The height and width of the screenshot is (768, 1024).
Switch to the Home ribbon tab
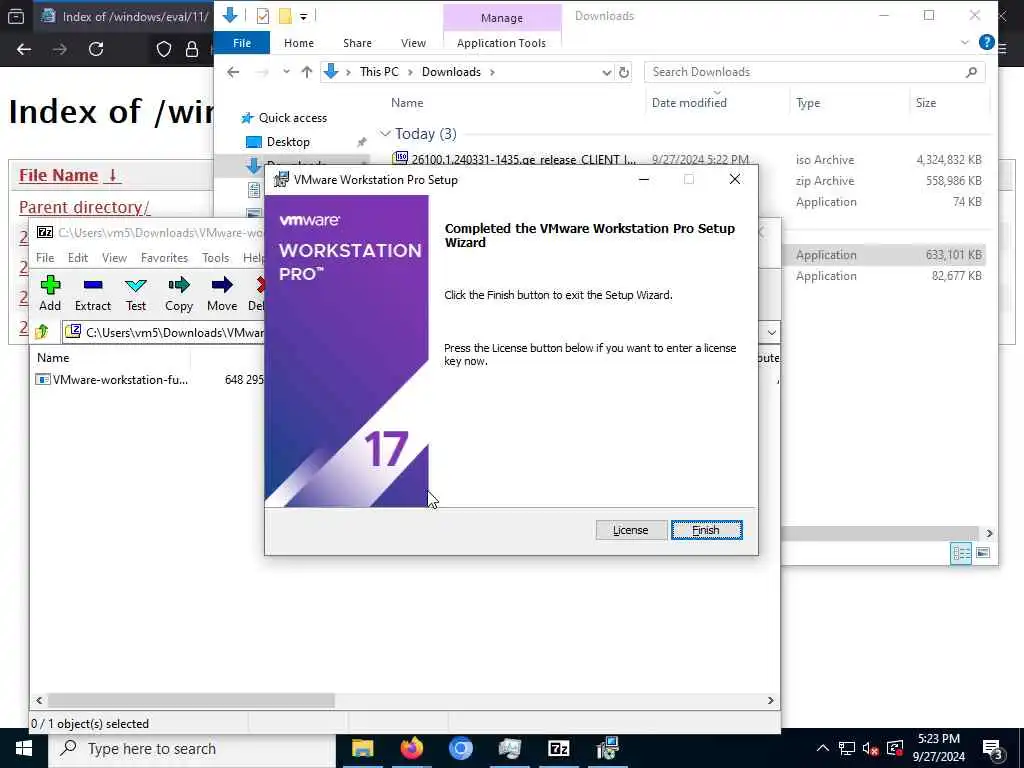coord(298,42)
